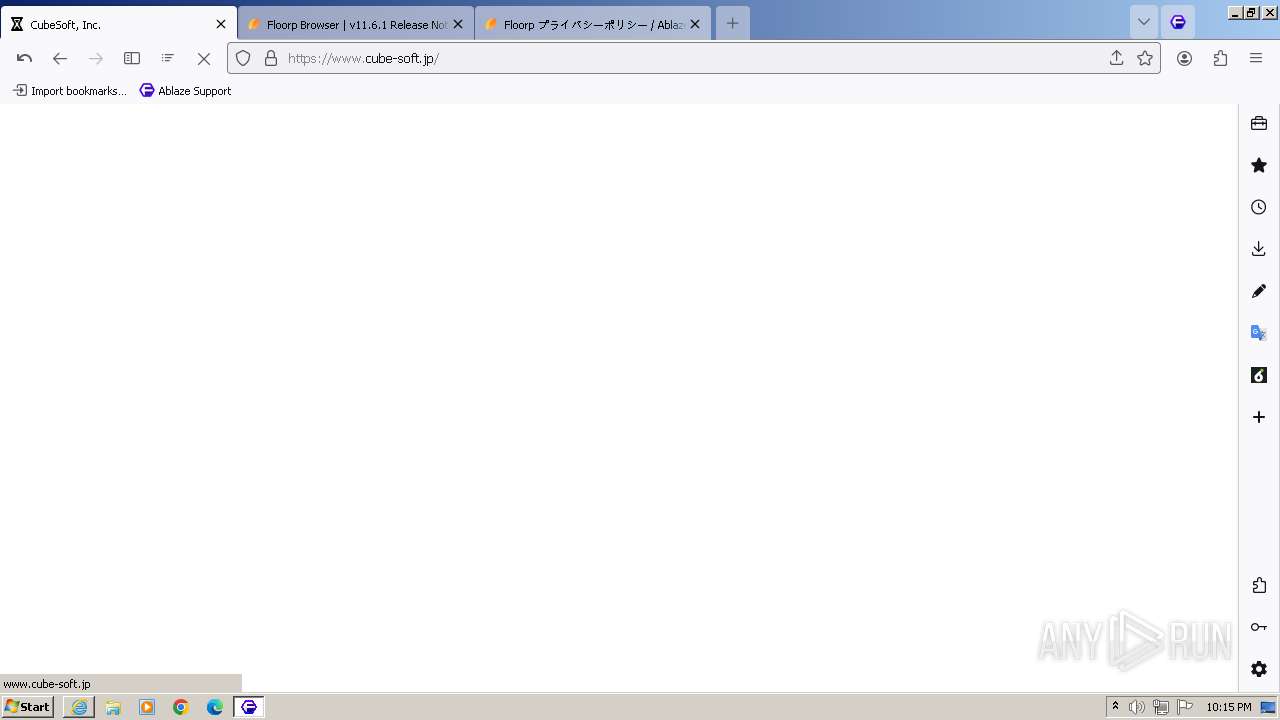Open tracking protection shield icon
Viewport: 1280px width, 720px height.
(x=243, y=58)
